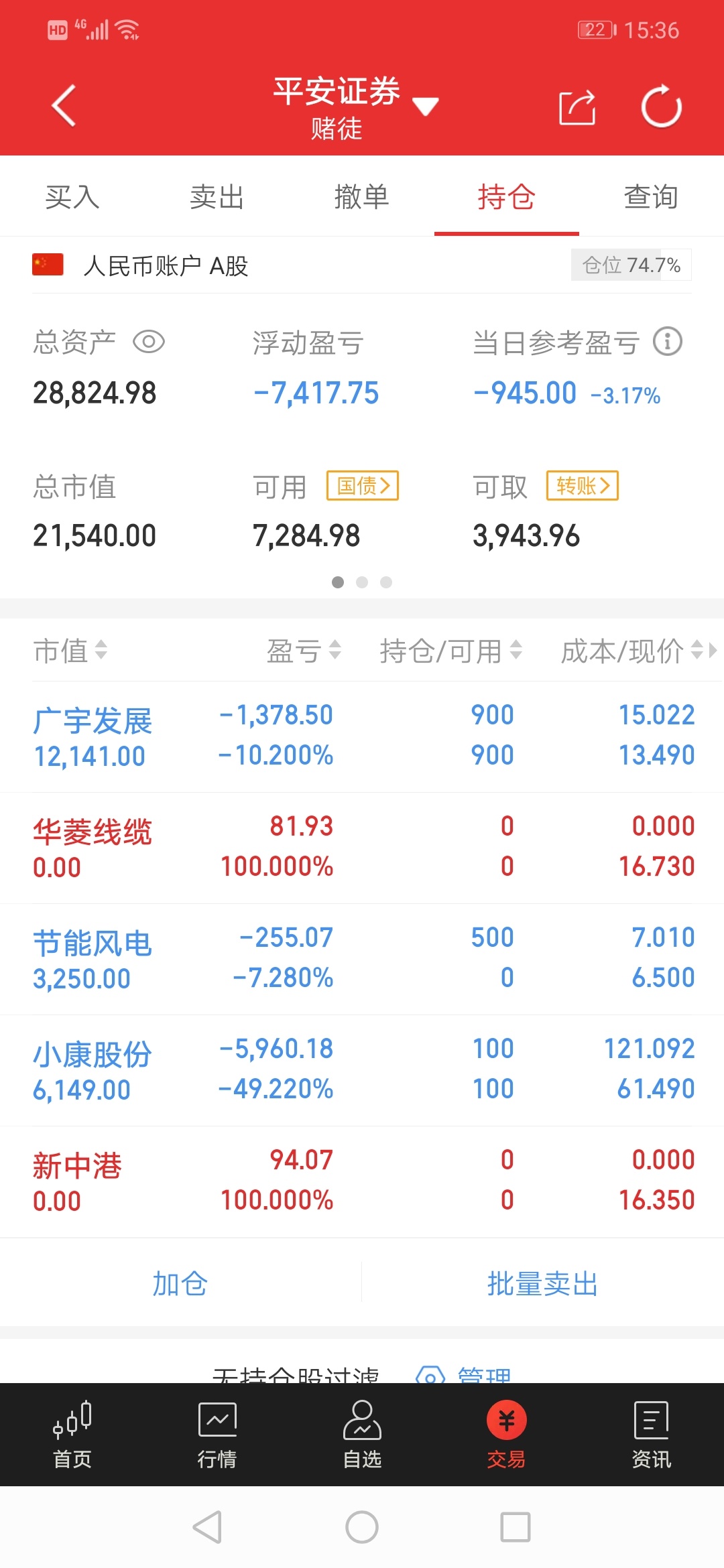Sort holdings by 盈亏 column

click(x=304, y=651)
